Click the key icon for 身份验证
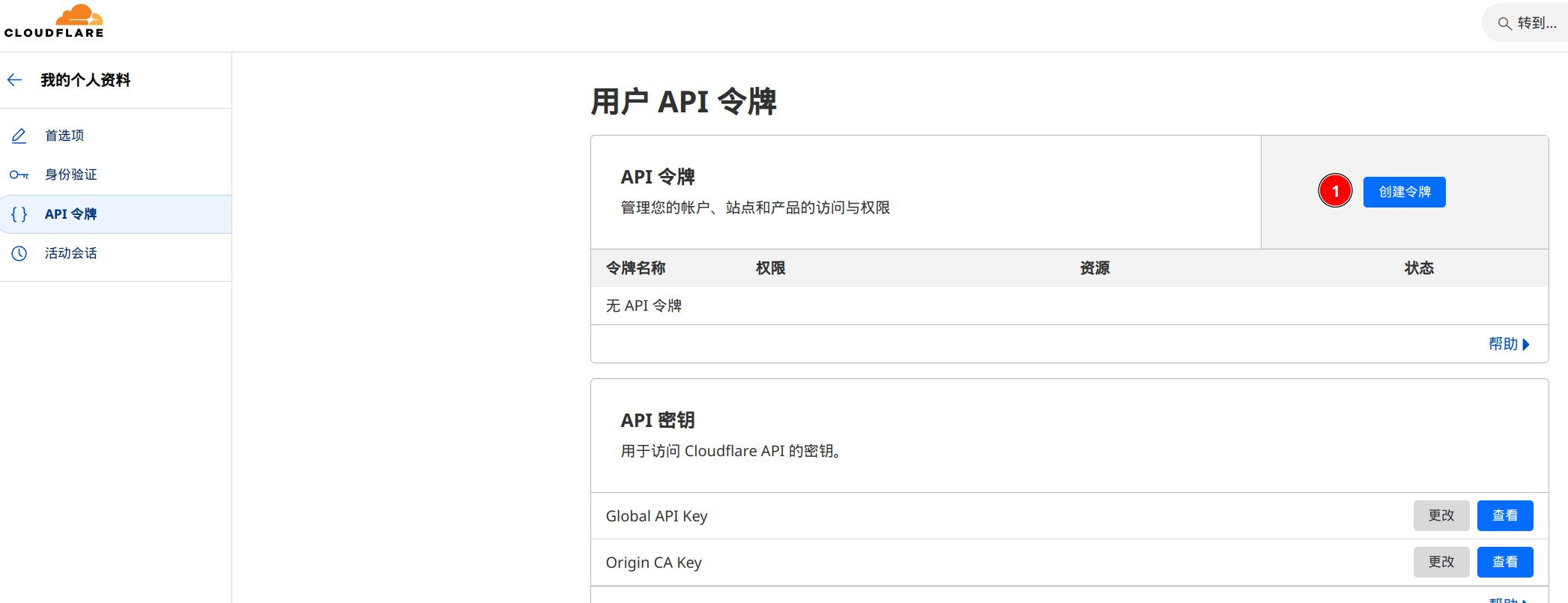This screenshot has width=1568, height=603. pyautogui.click(x=19, y=175)
